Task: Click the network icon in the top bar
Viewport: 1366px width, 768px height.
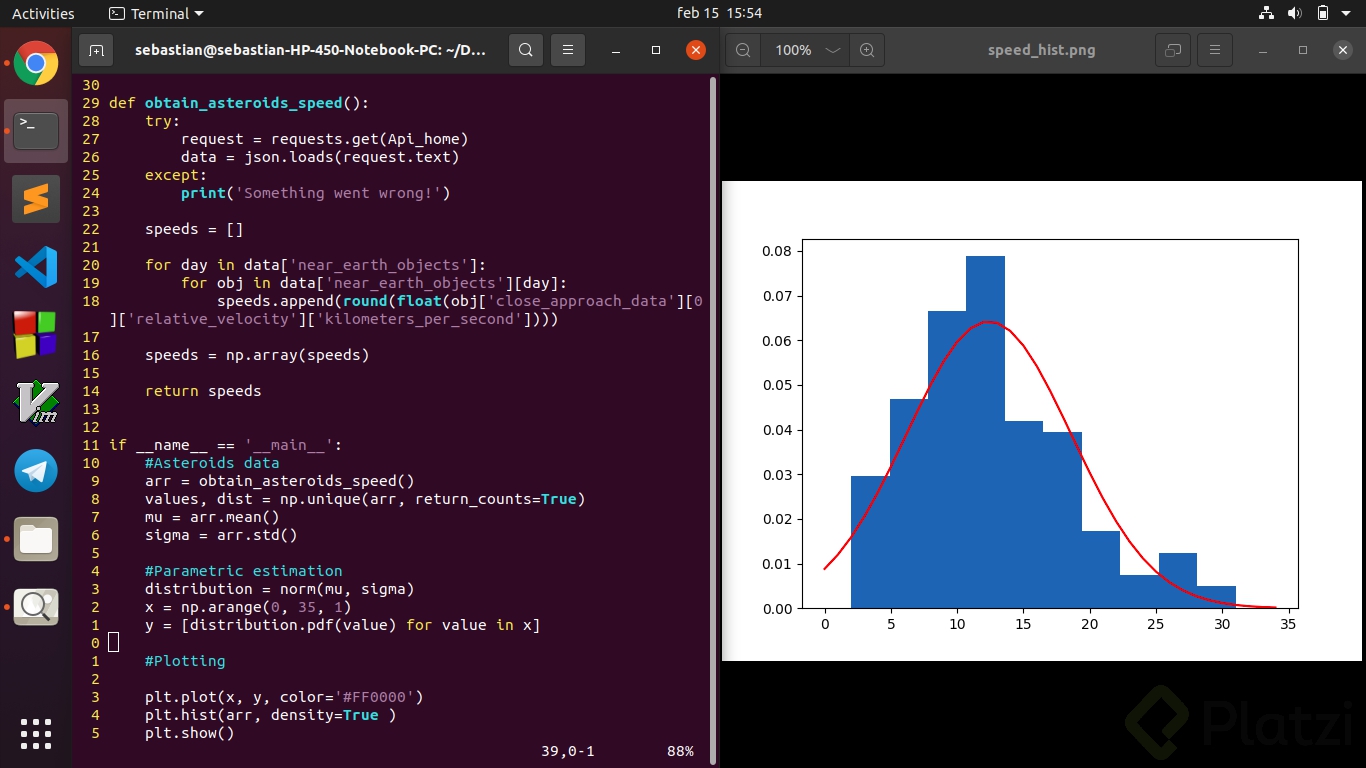Action: [x=1267, y=13]
